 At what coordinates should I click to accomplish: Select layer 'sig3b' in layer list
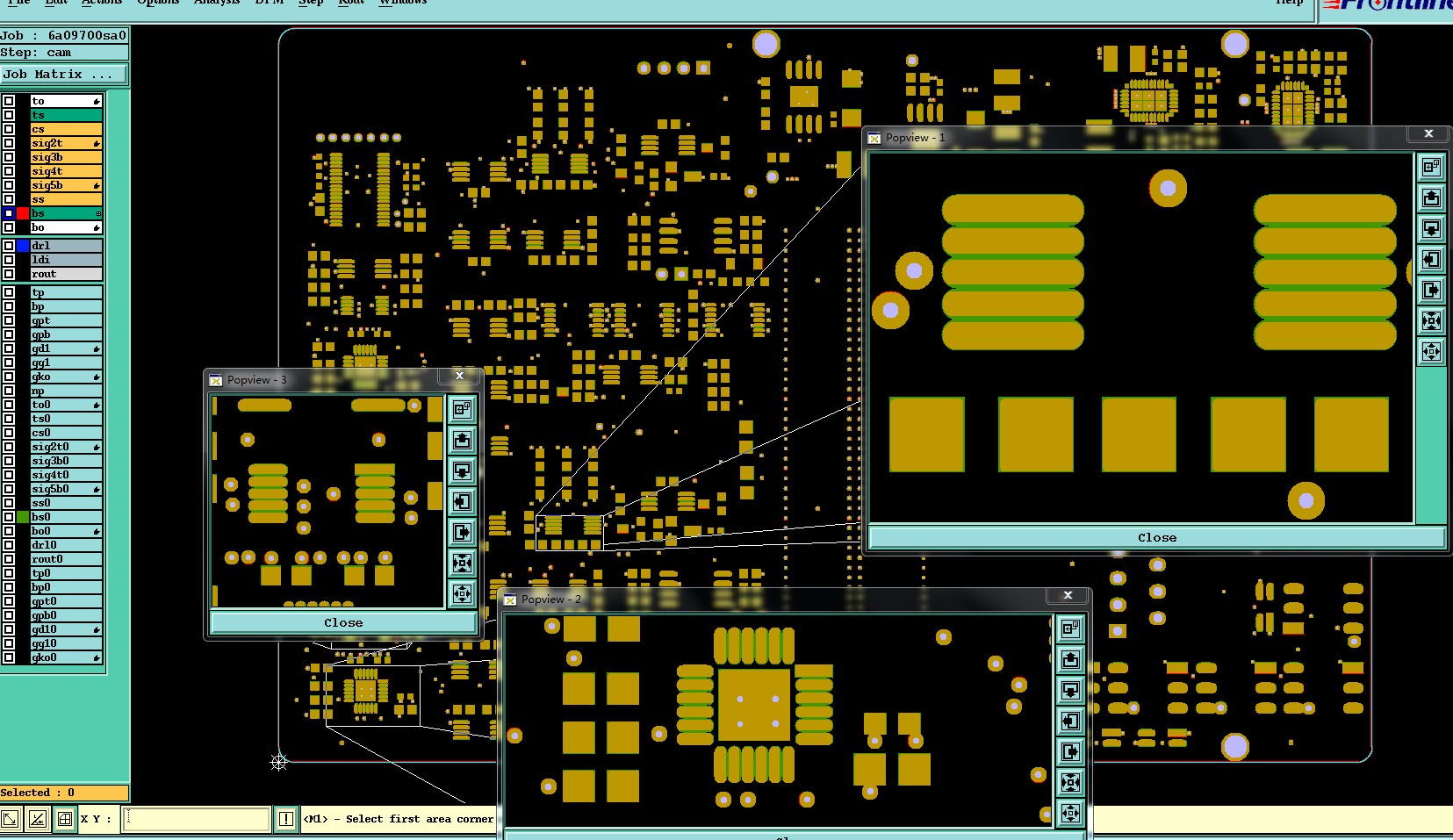click(x=67, y=157)
